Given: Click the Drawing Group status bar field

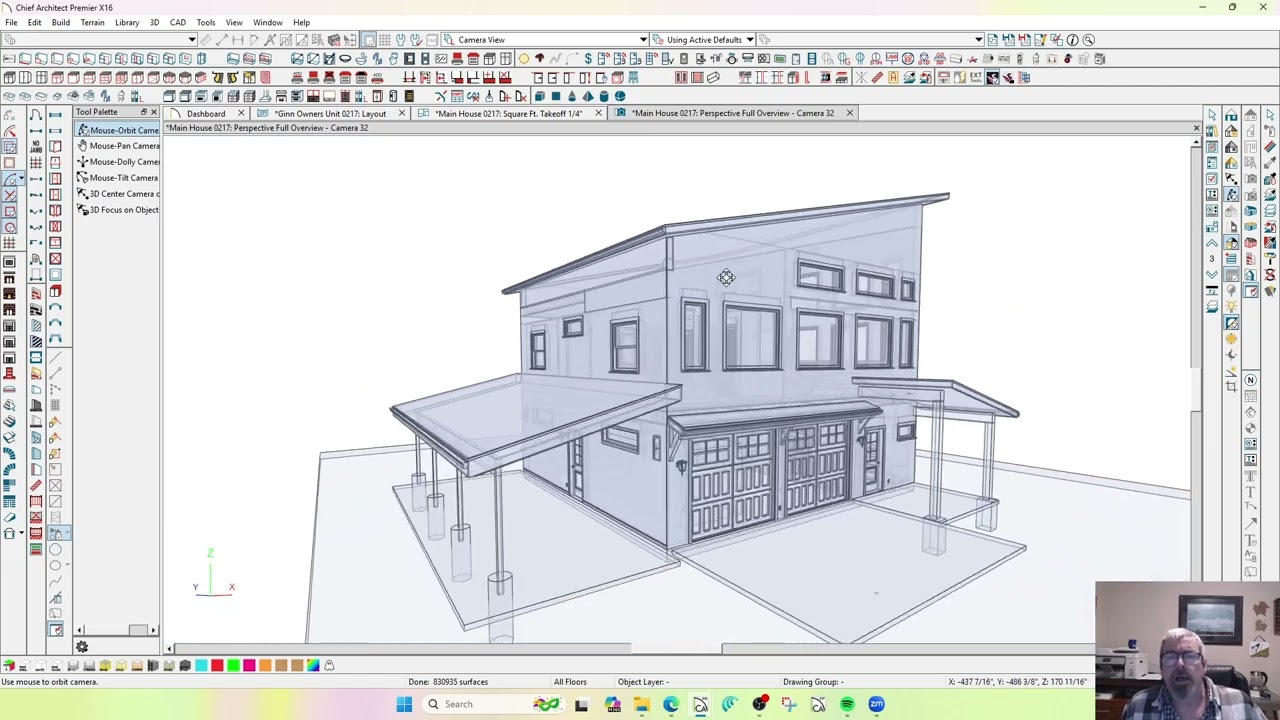Looking at the screenshot, I should pyautogui.click(x=814, y=682).
